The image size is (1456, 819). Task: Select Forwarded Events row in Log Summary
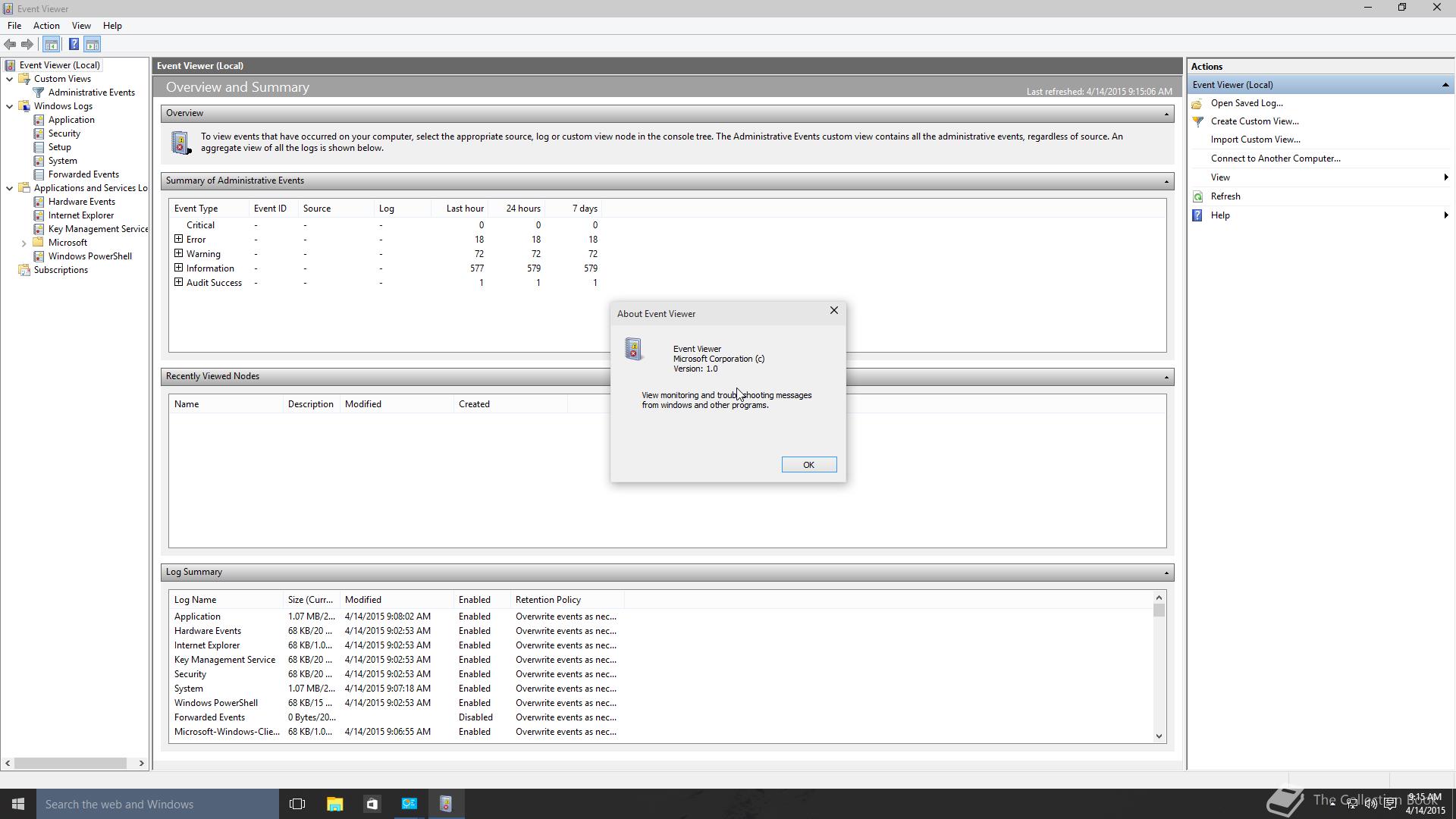pos(394,717)
